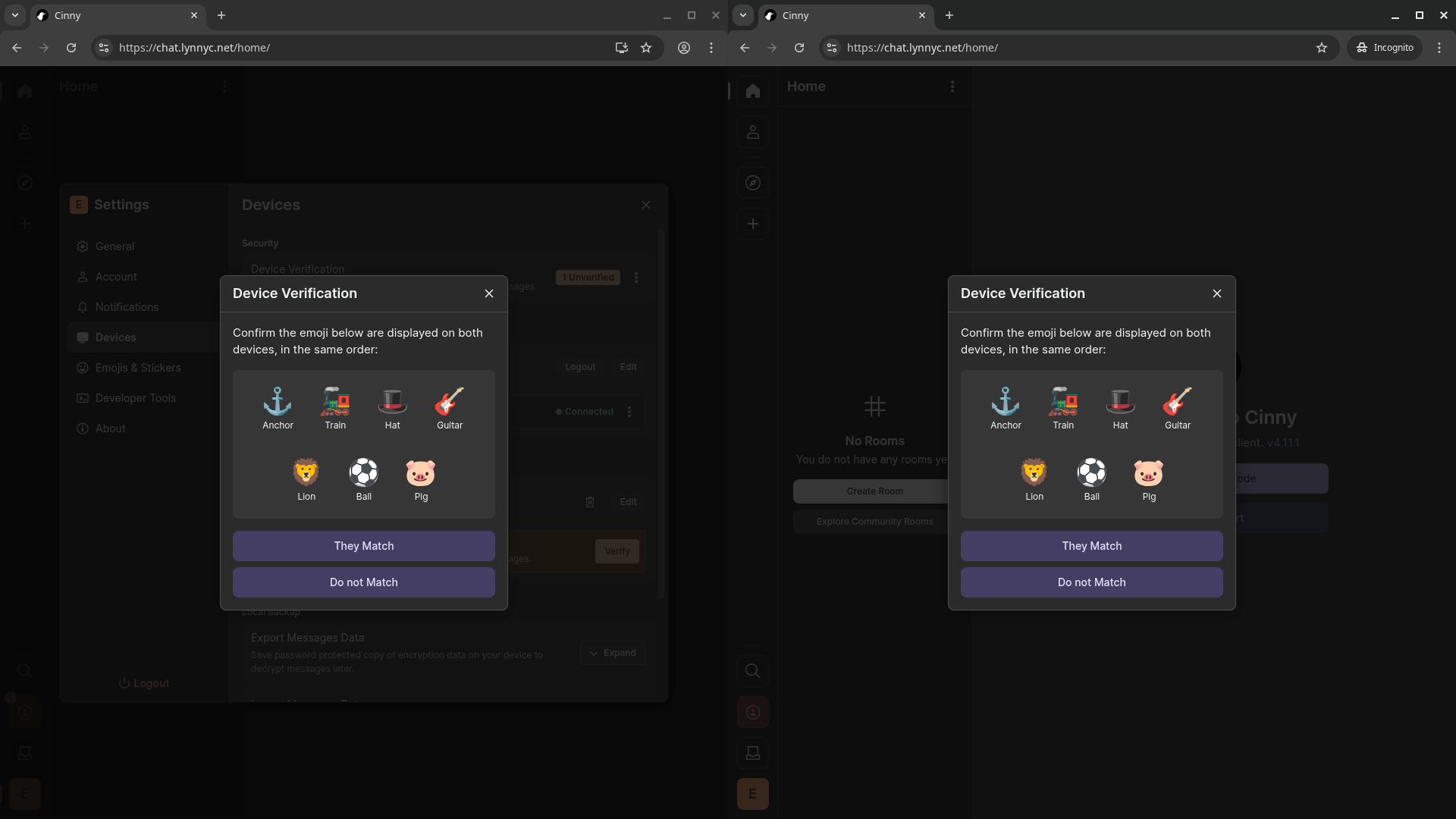Click the Ball emoji in left dialog
This screenshot has height=819, width=1456.
point(364,472)
